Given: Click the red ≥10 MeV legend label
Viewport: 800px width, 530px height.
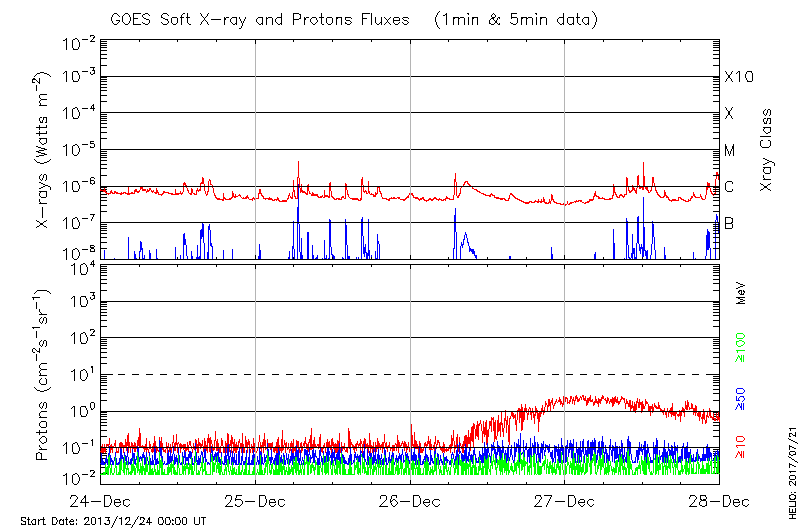Looking at the screenshot, I should pos(742,446).
